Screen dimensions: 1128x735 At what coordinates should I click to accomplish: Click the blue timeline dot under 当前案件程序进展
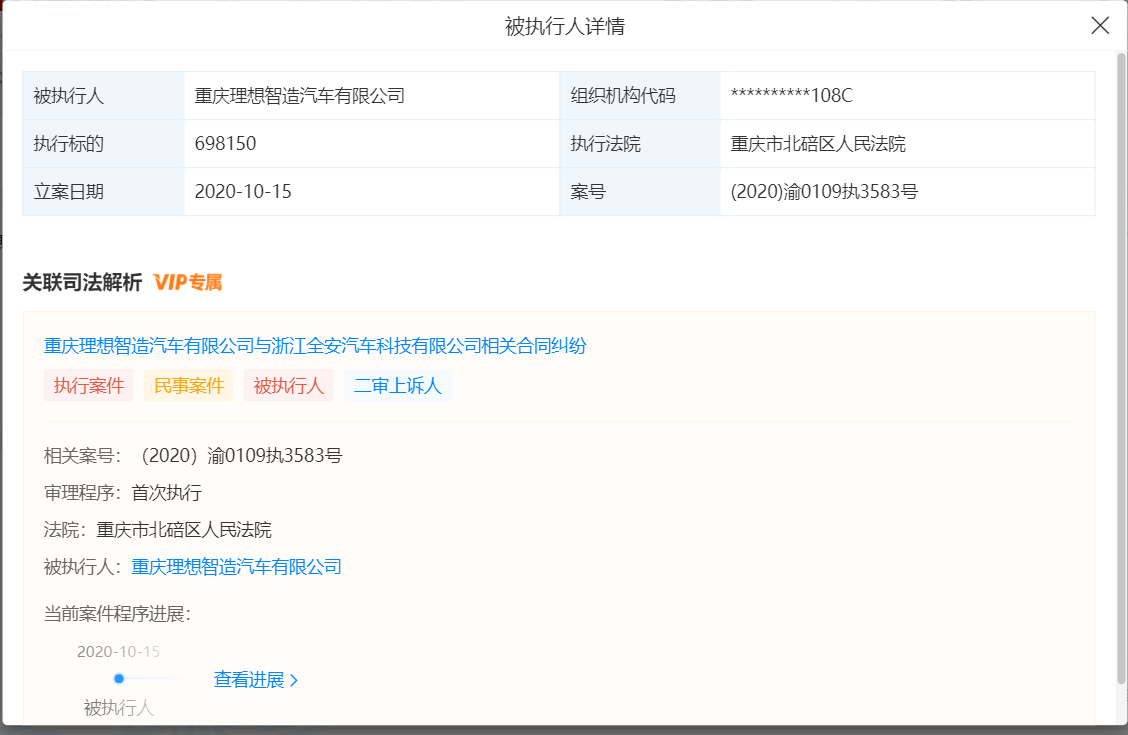[x=119, y=679]
